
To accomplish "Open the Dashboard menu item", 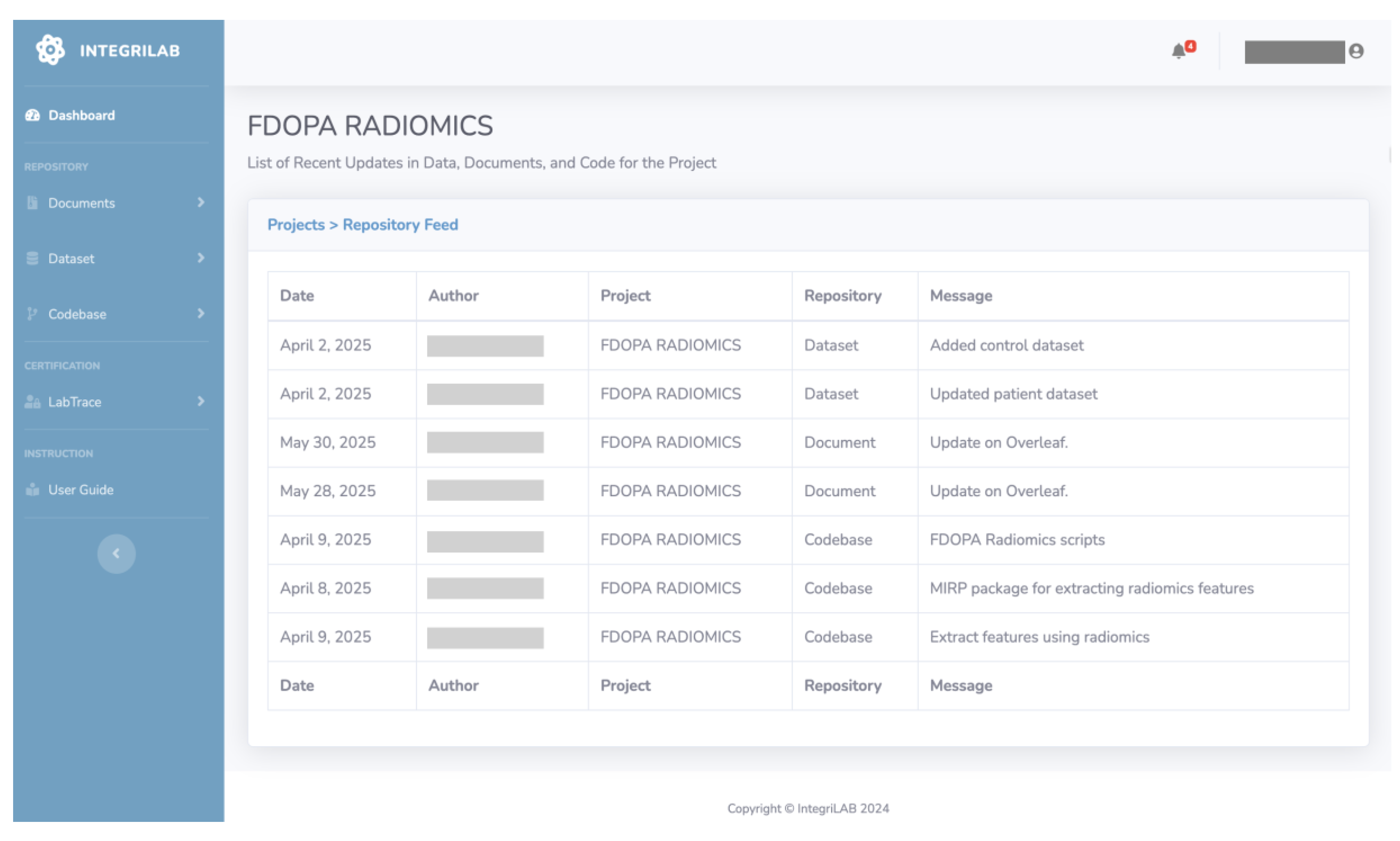I will pos(82,115).
